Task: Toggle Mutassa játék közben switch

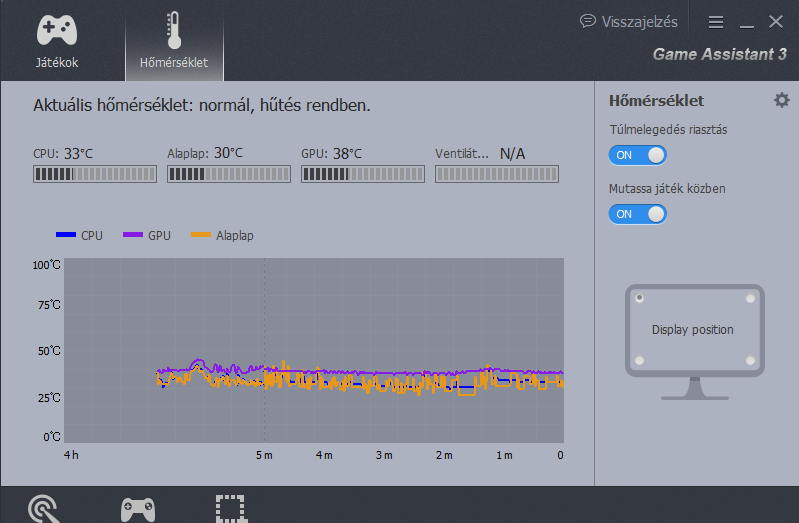Action: (637, 214)
